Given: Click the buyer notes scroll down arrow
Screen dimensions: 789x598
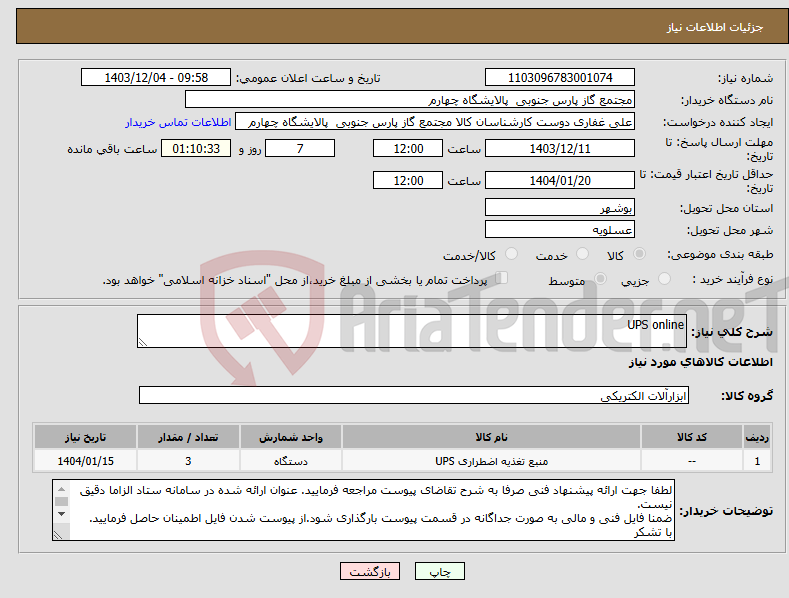Looking at the screenshot, I should [x=61, y=513].
